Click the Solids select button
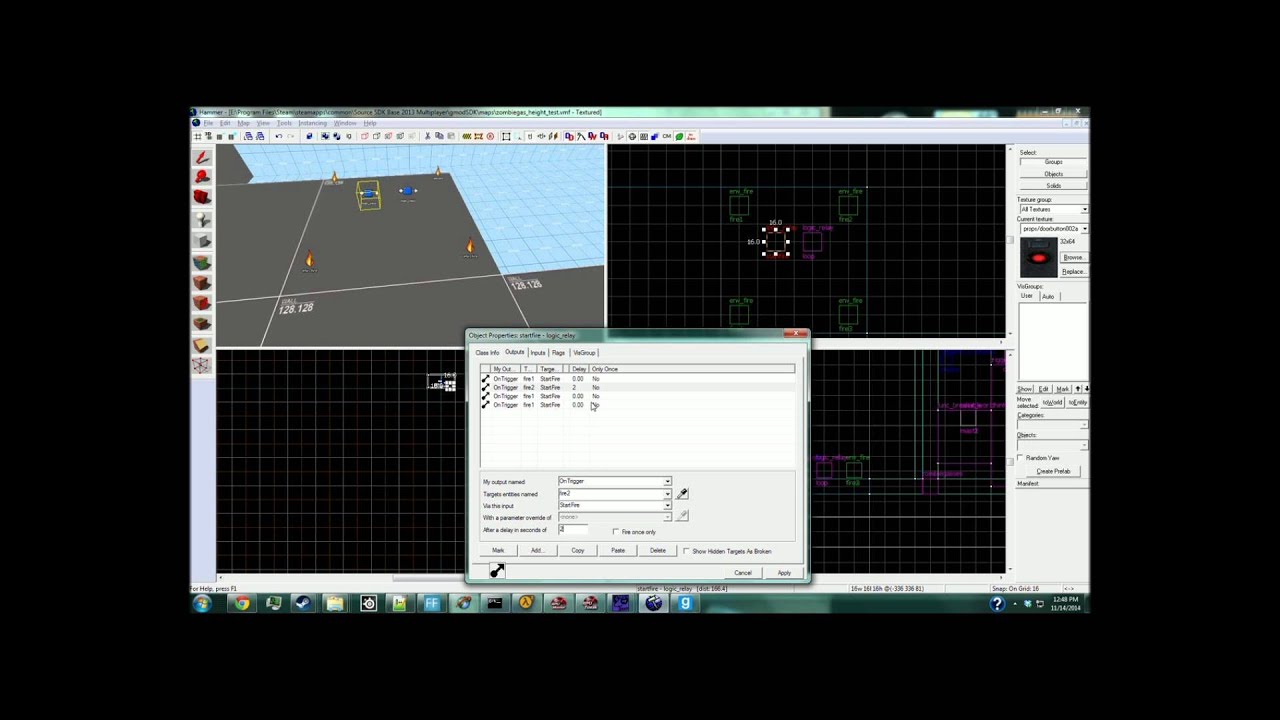The image size is (1280, 720). [x=1054, y=186]
